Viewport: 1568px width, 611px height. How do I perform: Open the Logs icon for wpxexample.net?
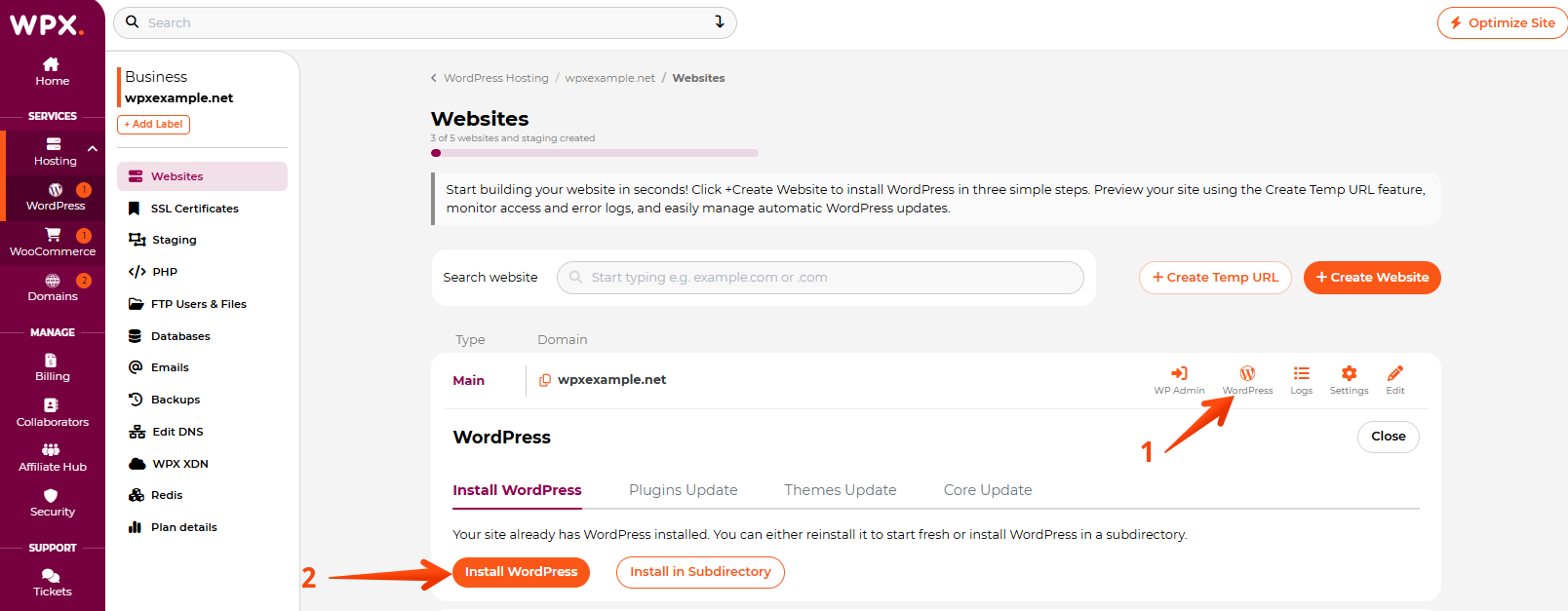tap(1301, 374)
